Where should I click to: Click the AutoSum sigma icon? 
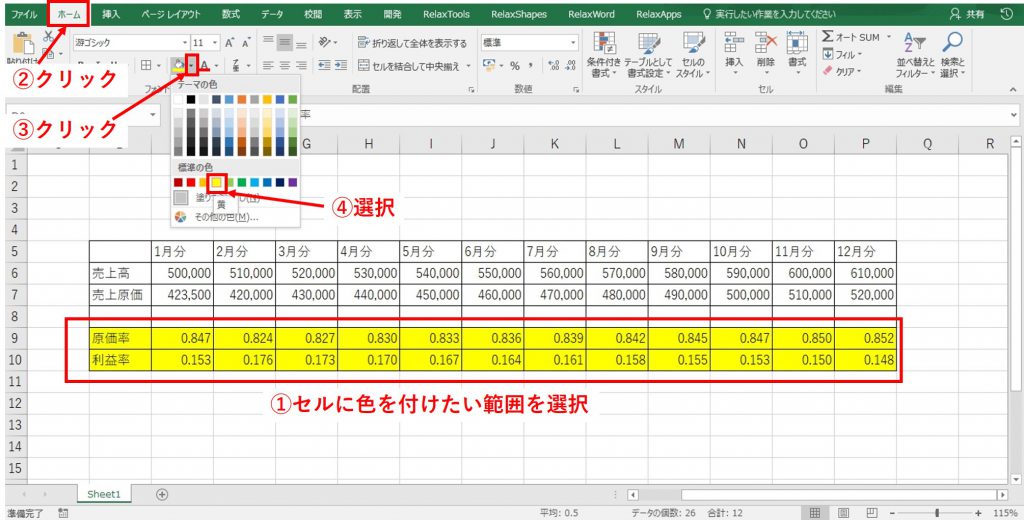click(x=829, y=37)
